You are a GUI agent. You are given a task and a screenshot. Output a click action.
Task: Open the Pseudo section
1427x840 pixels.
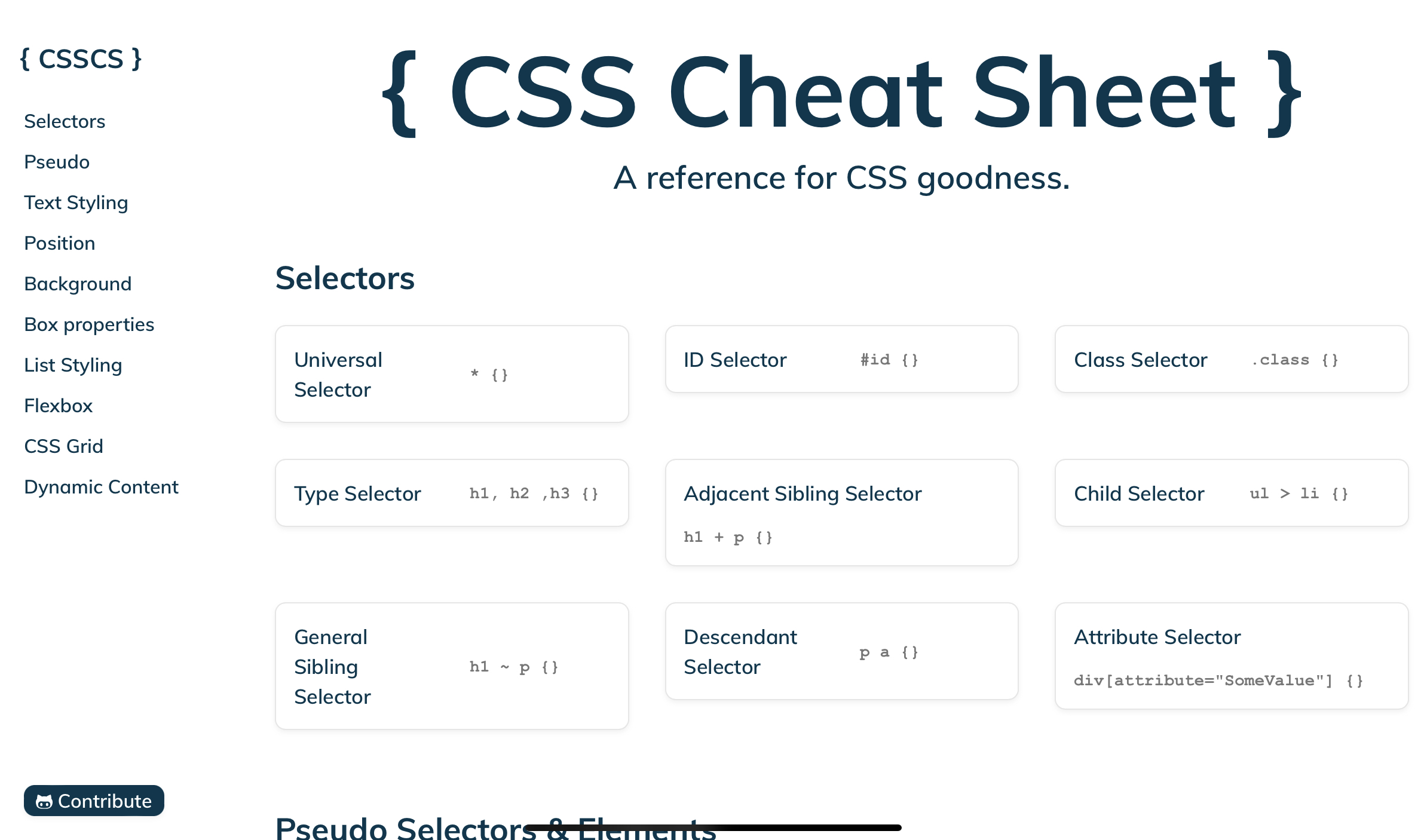pyautogui.click(x=56, y=162)
